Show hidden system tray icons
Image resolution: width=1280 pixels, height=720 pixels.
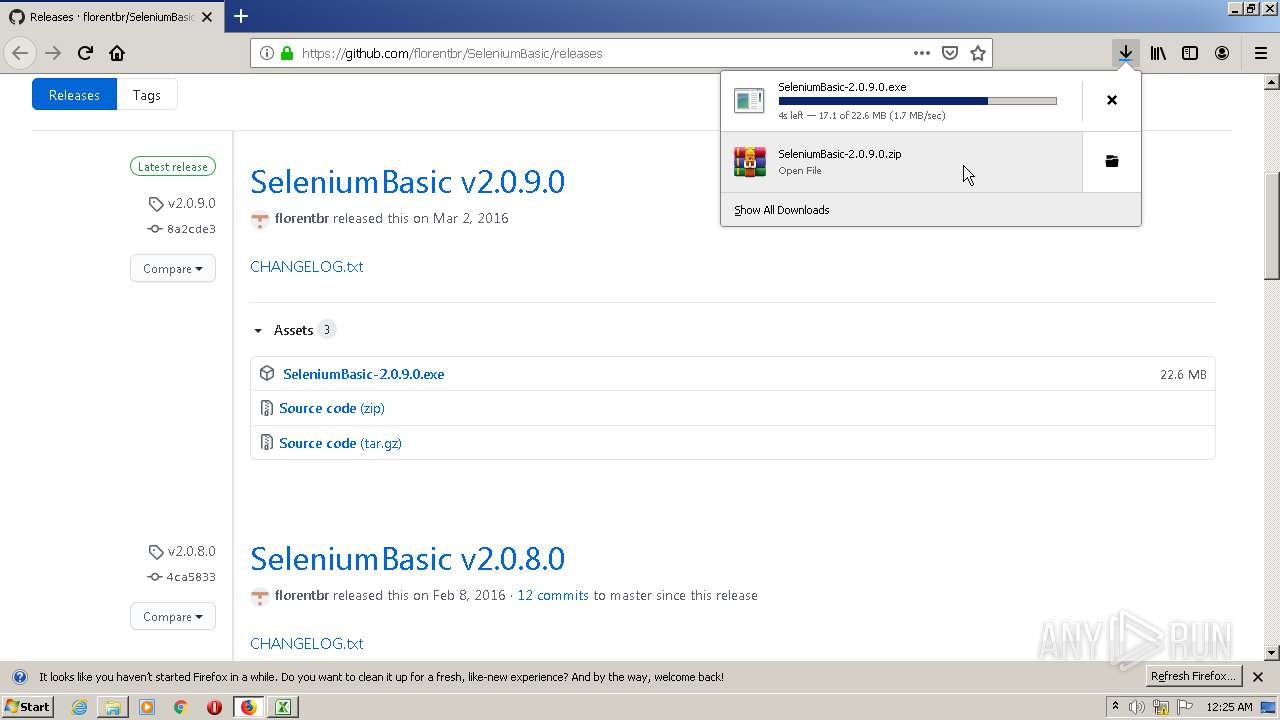coord(1116,707)
